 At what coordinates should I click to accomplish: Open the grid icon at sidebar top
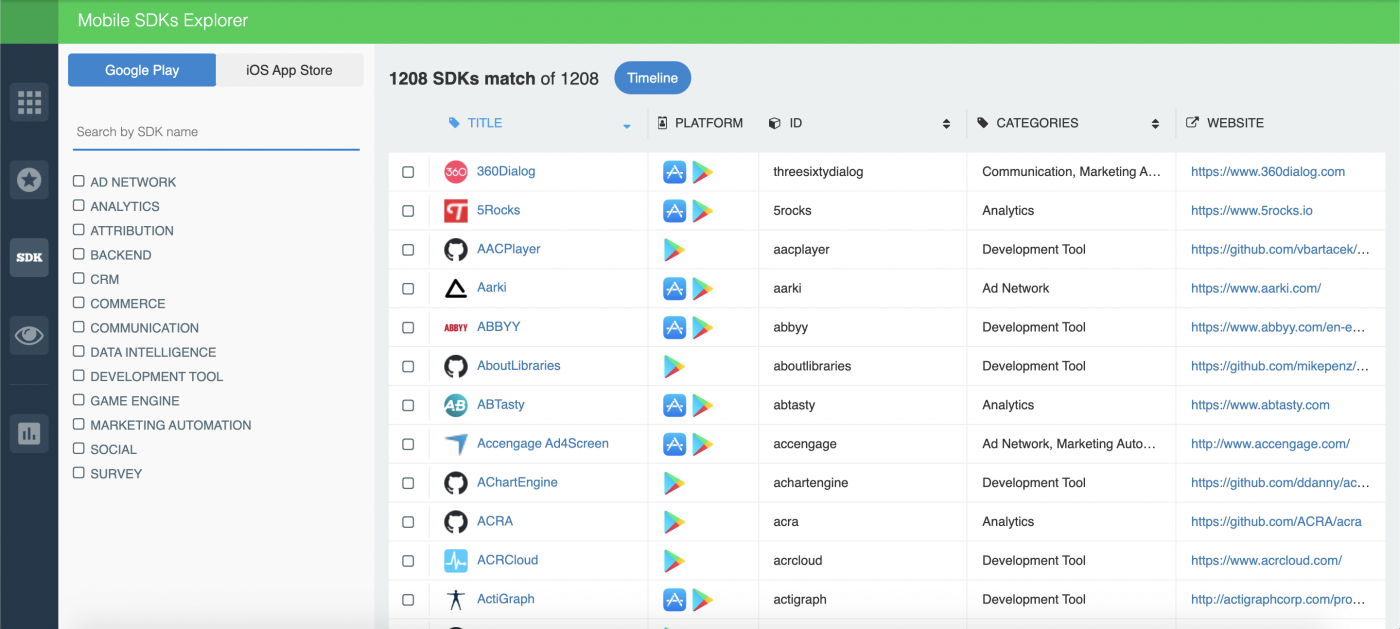pos(29,101)
